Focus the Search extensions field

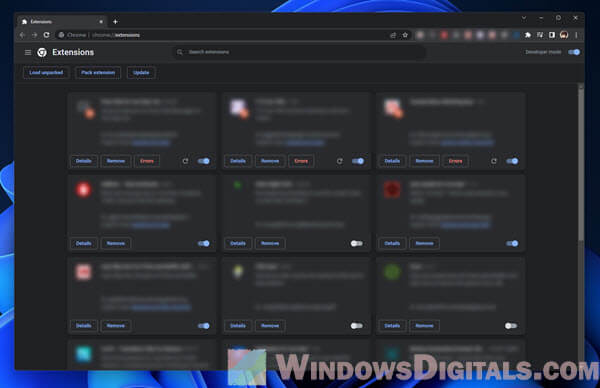click(300, 52)
